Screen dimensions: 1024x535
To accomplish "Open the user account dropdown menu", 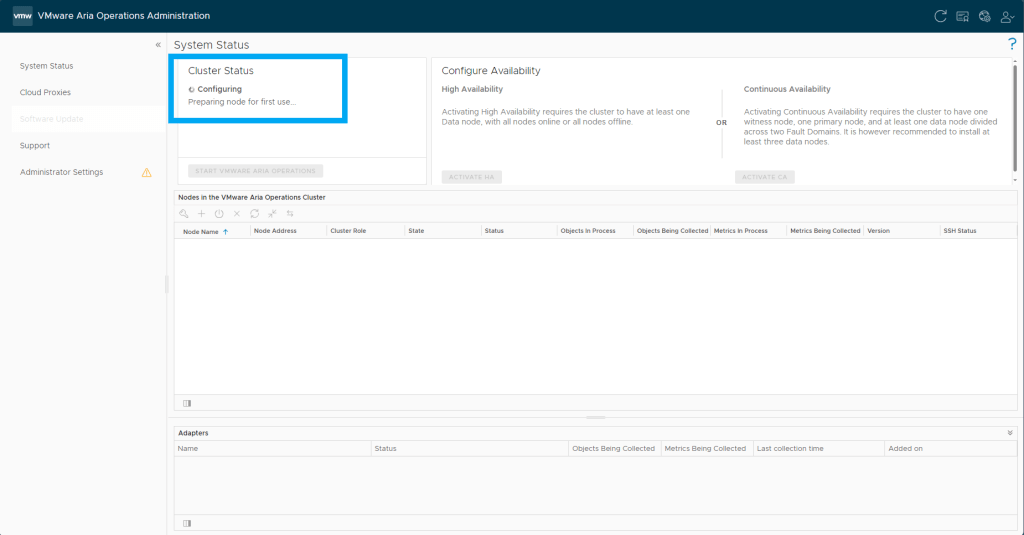I will click(x=1007, y=16).
